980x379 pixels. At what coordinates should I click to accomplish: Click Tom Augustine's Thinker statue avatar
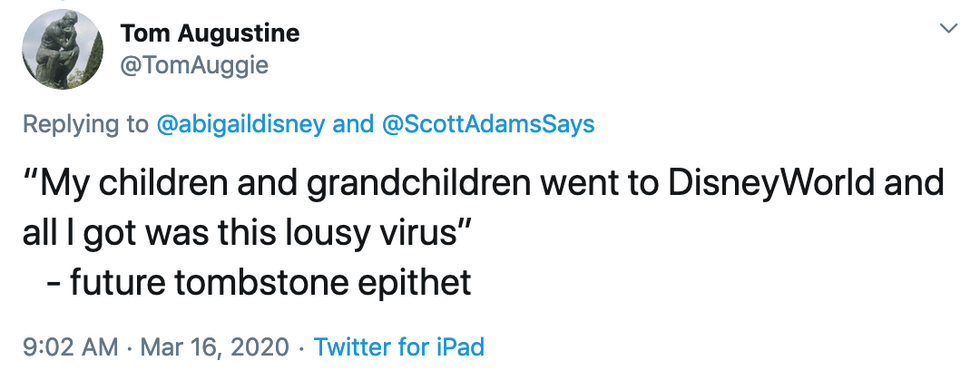tap(62, 50)
